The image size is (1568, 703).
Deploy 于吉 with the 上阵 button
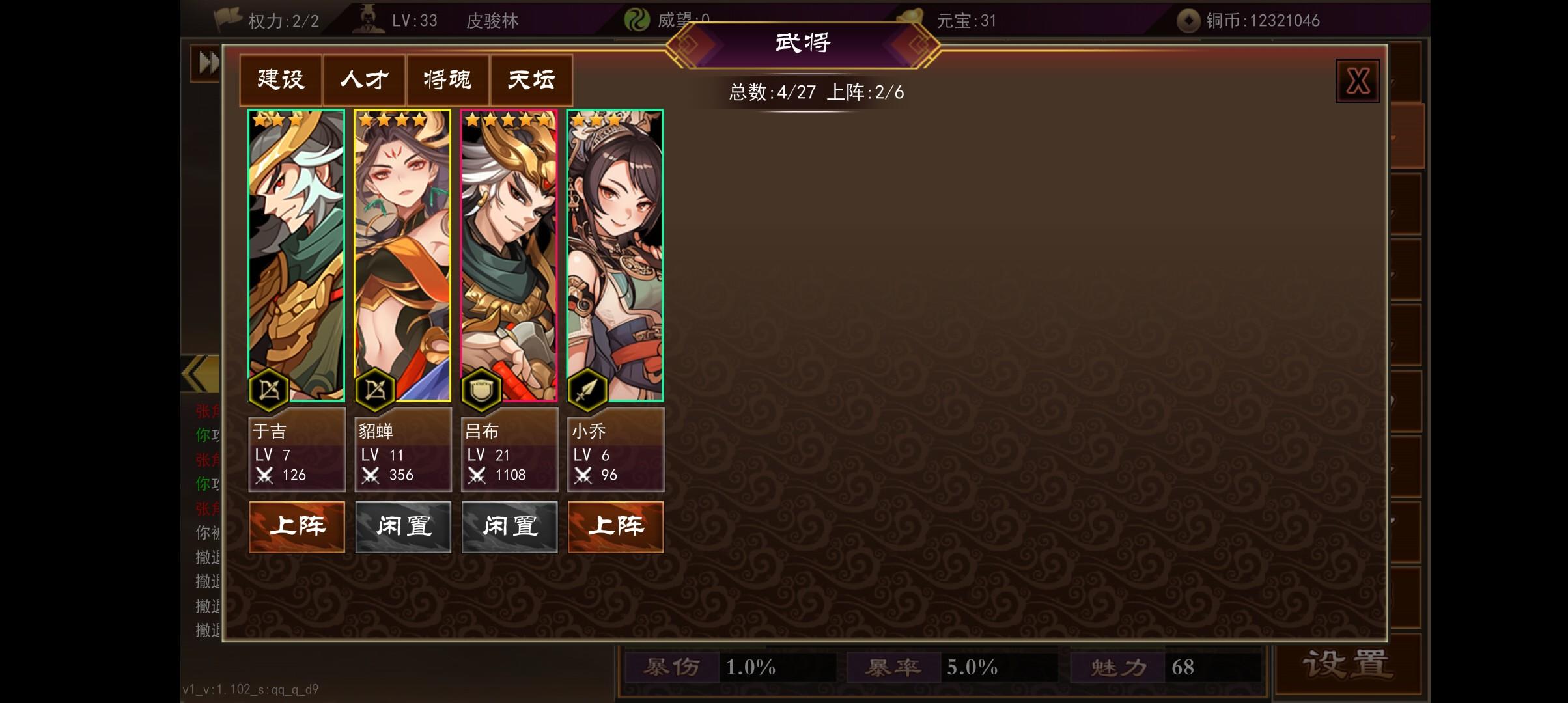tap(297, 527)
